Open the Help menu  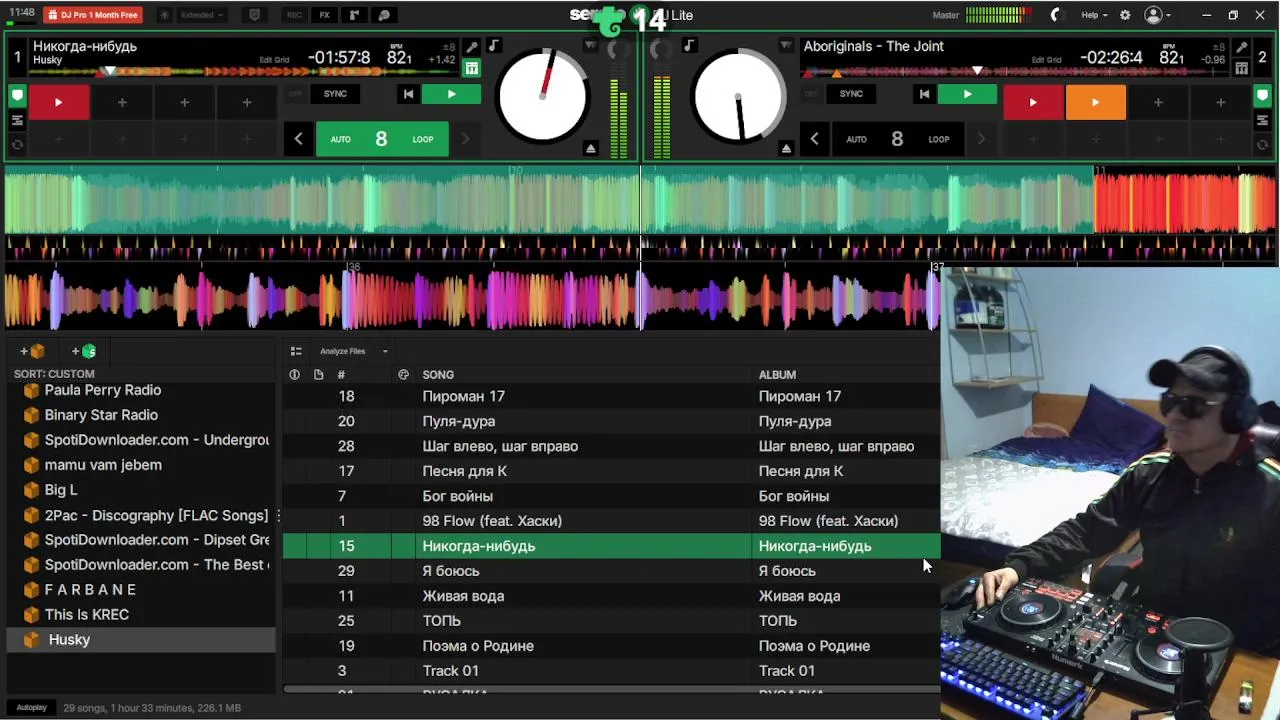point(1094,15)
